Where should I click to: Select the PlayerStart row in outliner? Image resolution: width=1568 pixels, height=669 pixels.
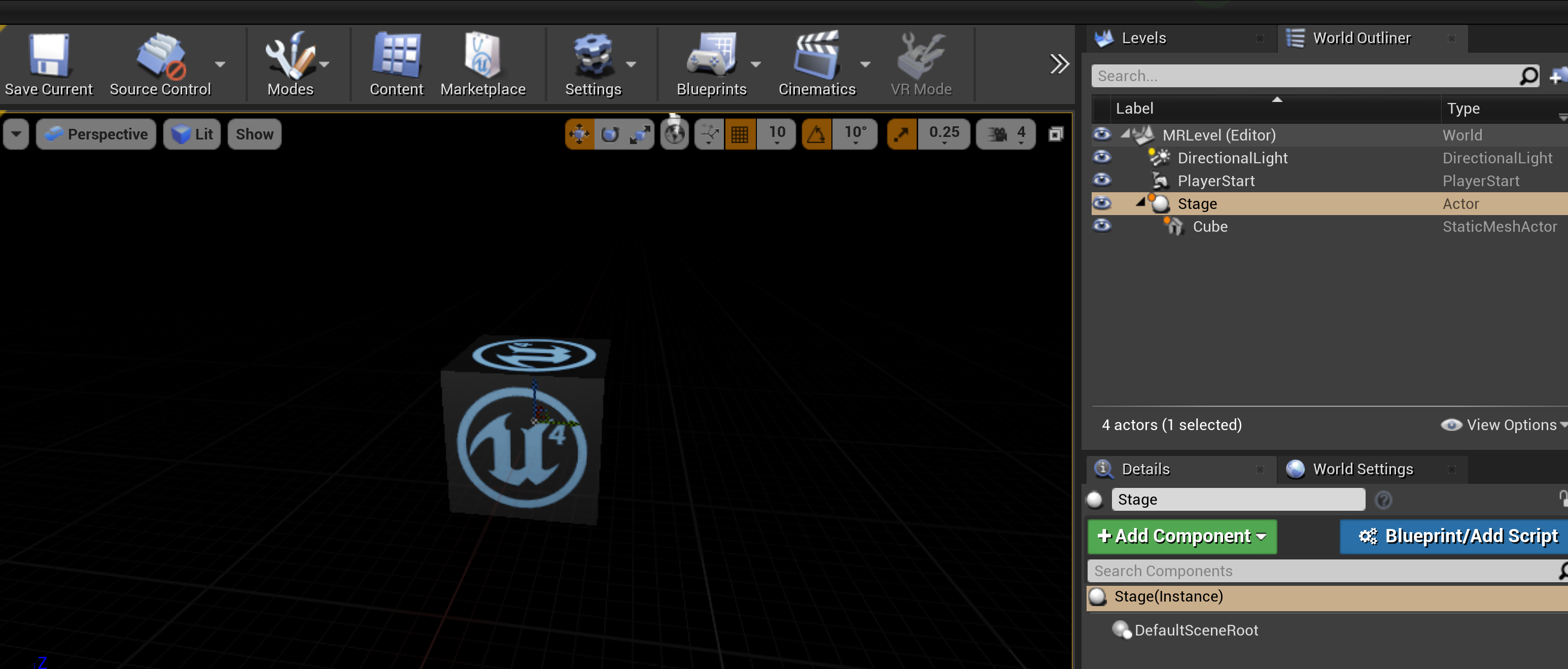1330,180
